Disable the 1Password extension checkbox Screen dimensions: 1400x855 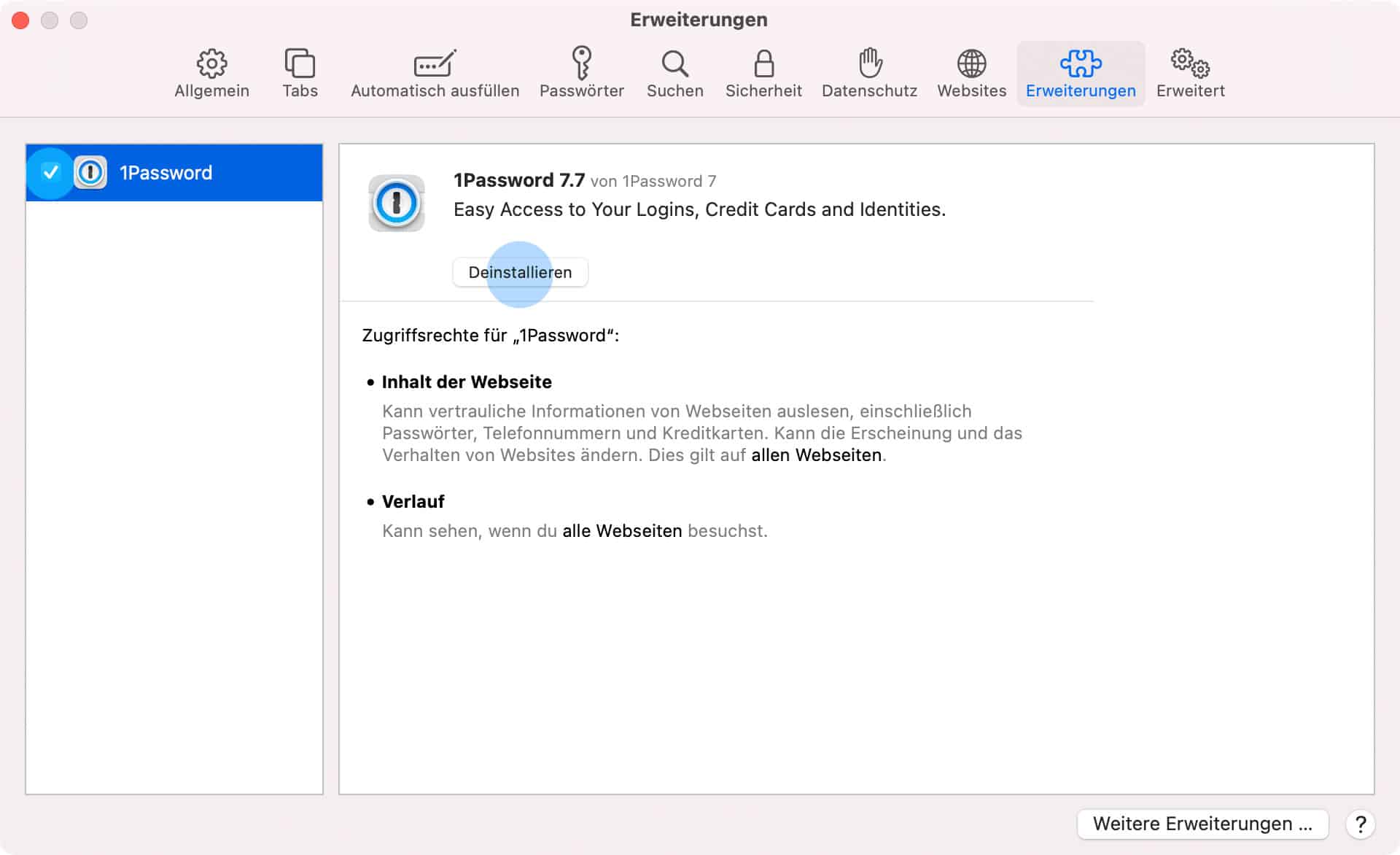click(50, 173)
